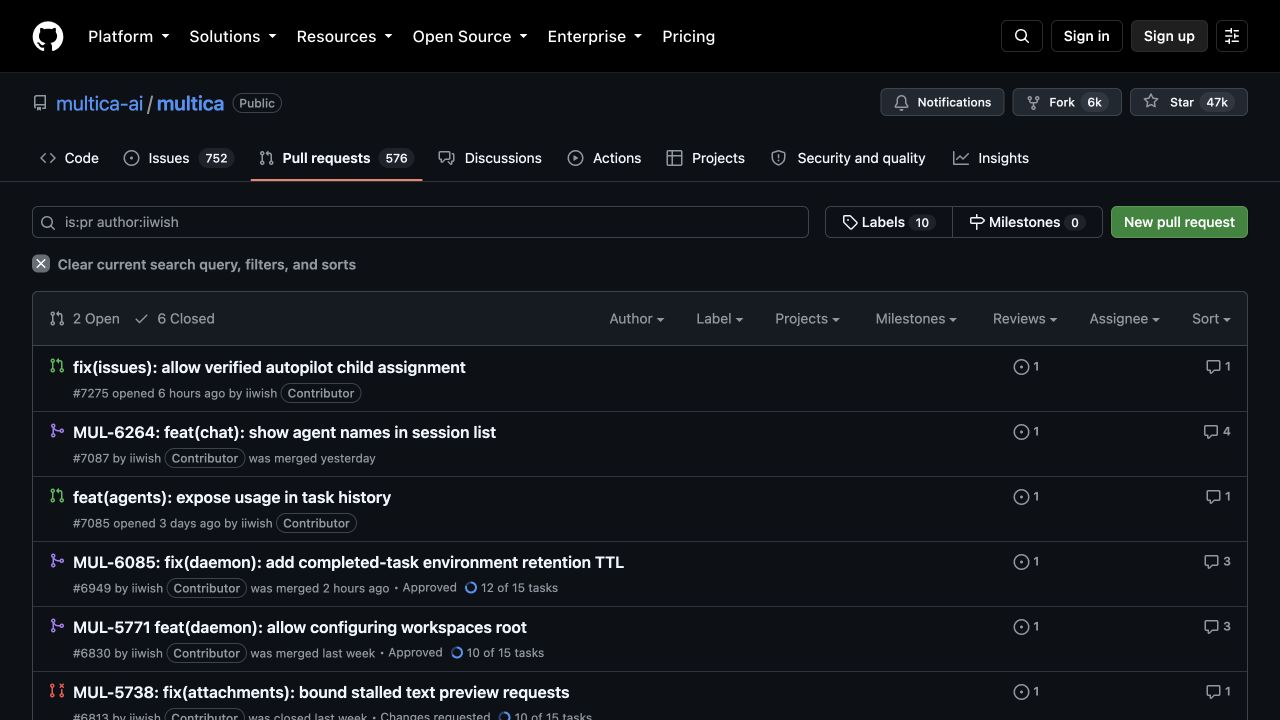Switch to the Code tab
The width and height of the screenshot is (1280, 720).
point(69,158)
